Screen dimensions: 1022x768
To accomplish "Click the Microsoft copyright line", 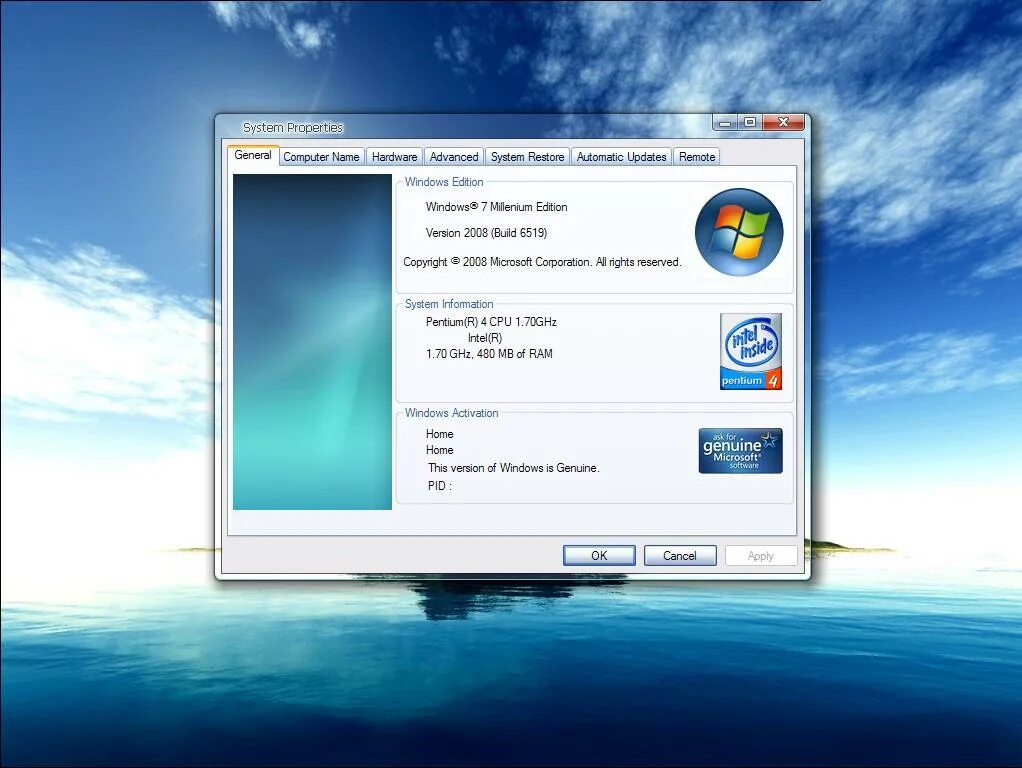I will point(542,262).
